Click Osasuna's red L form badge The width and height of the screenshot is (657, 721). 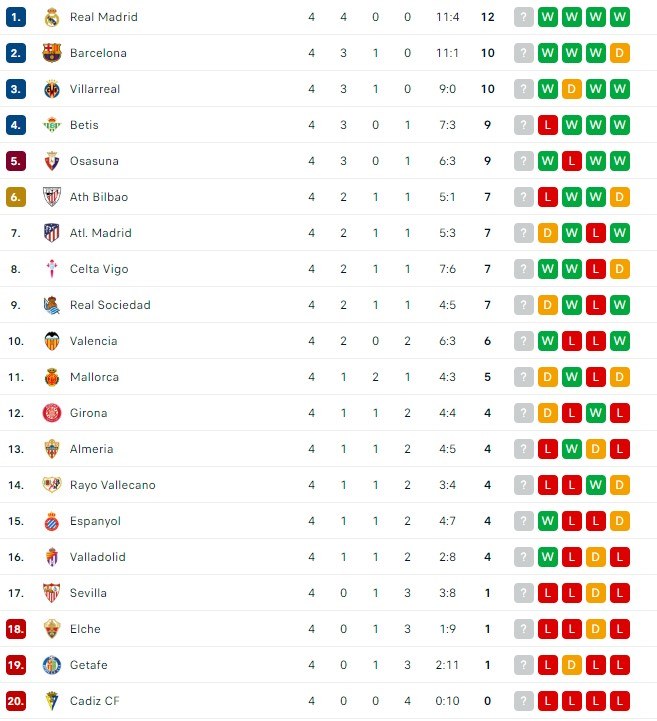point(571,161)
